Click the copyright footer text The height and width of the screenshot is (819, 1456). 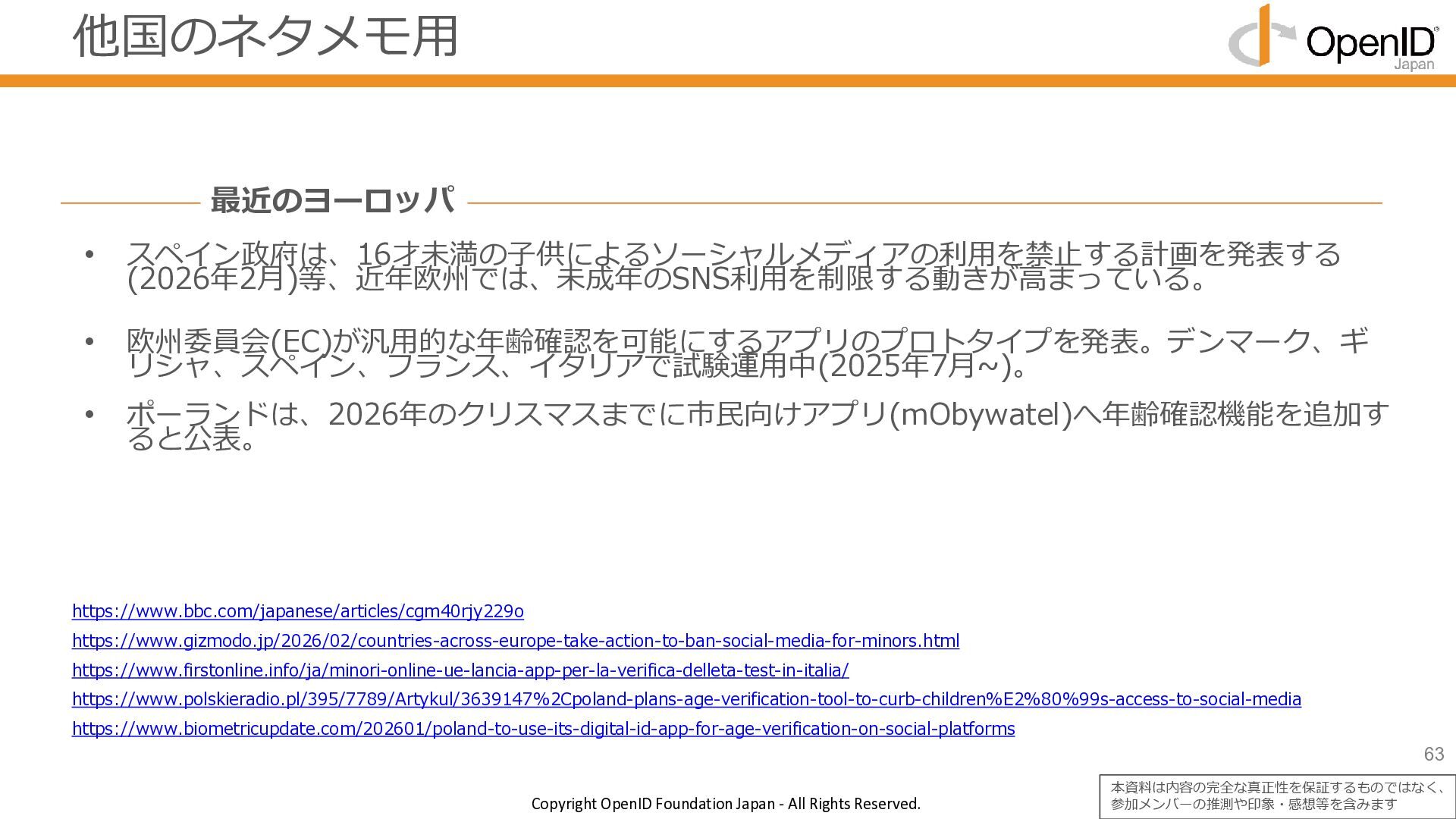click(x=726, y=804)
